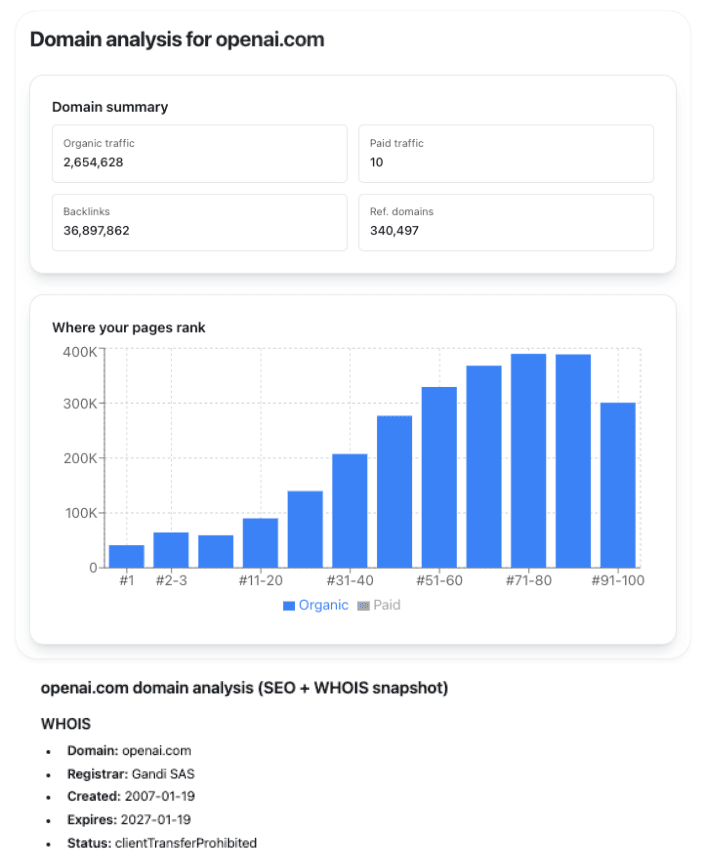Click the 'Expires: 2027-01-19' list item
Image resolution: width=706 pixels, height=860 pixels.
(x=129, y=819)
